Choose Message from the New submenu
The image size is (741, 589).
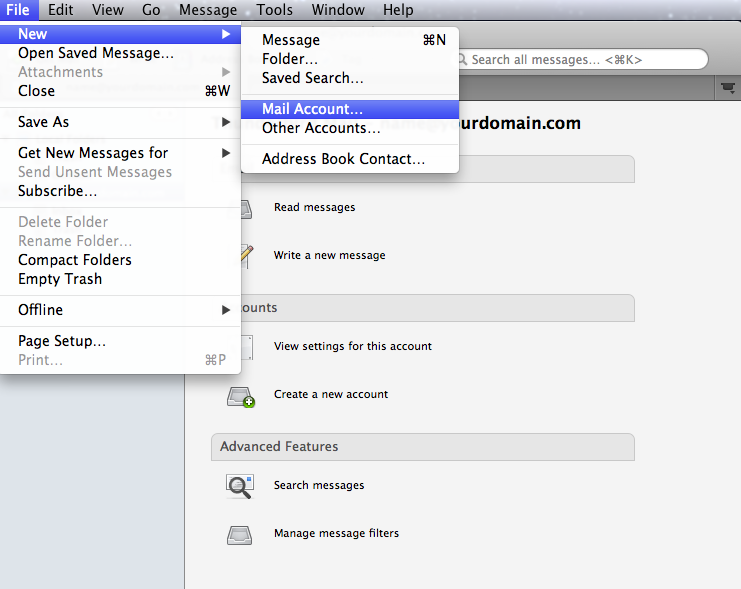point(350,40)
